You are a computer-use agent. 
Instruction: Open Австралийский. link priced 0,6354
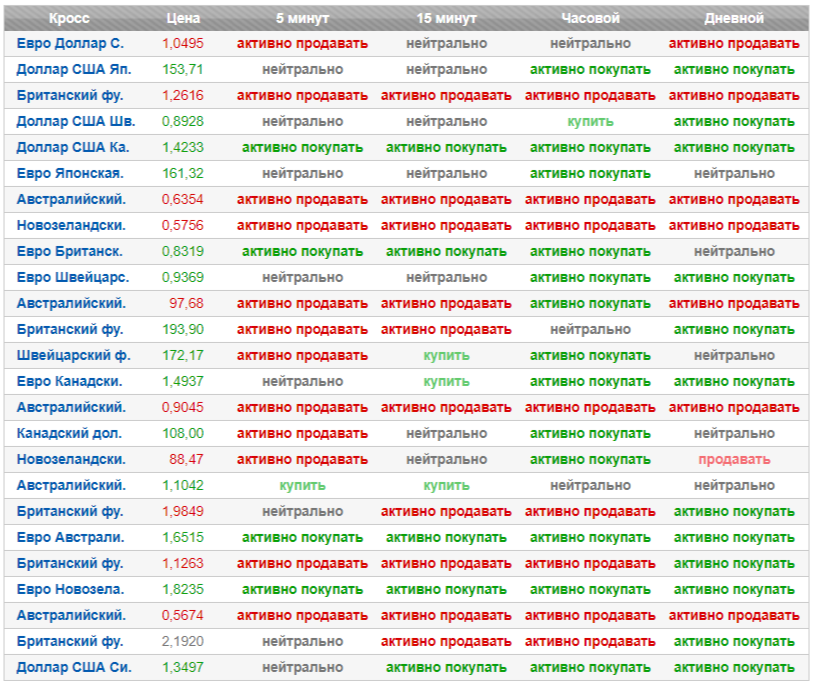pos(71,199)
